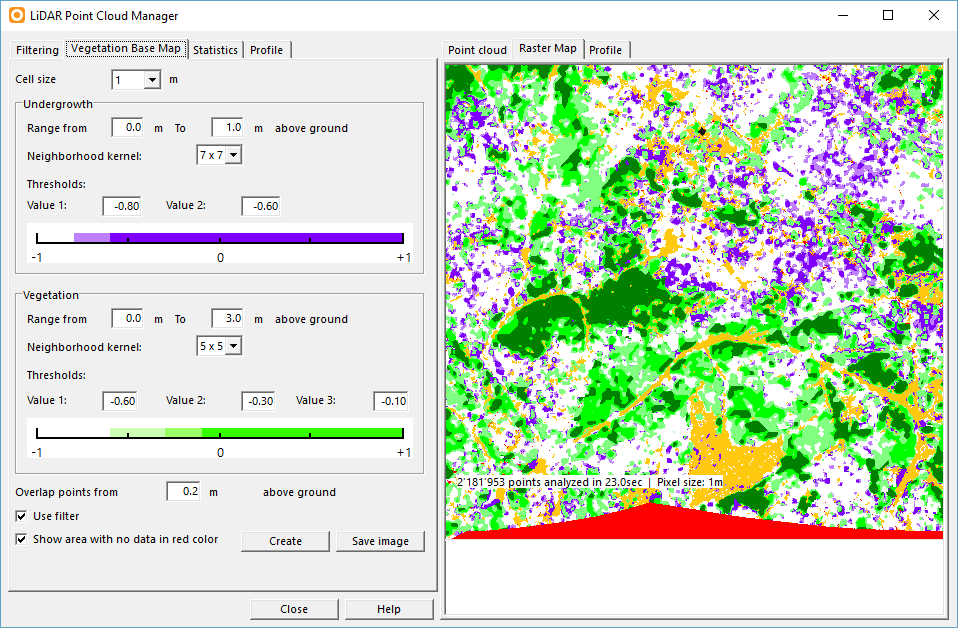Click Vegetation threshold Value 1 field -0.60
The image size is (958, 628).
(120, 401)
